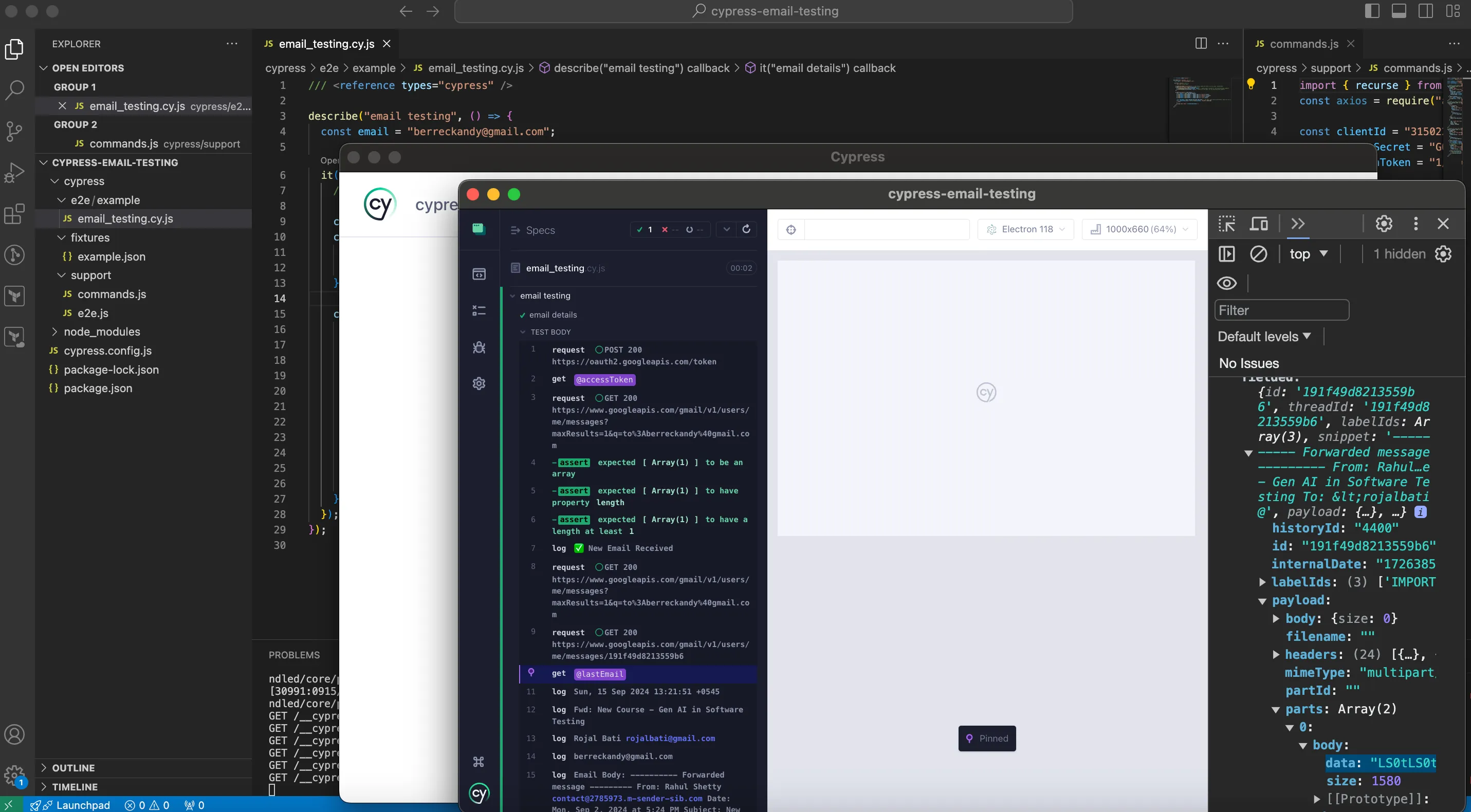
Task: Click the Cypress logo at sidebar bottom
Action: (x=479, y=793)
